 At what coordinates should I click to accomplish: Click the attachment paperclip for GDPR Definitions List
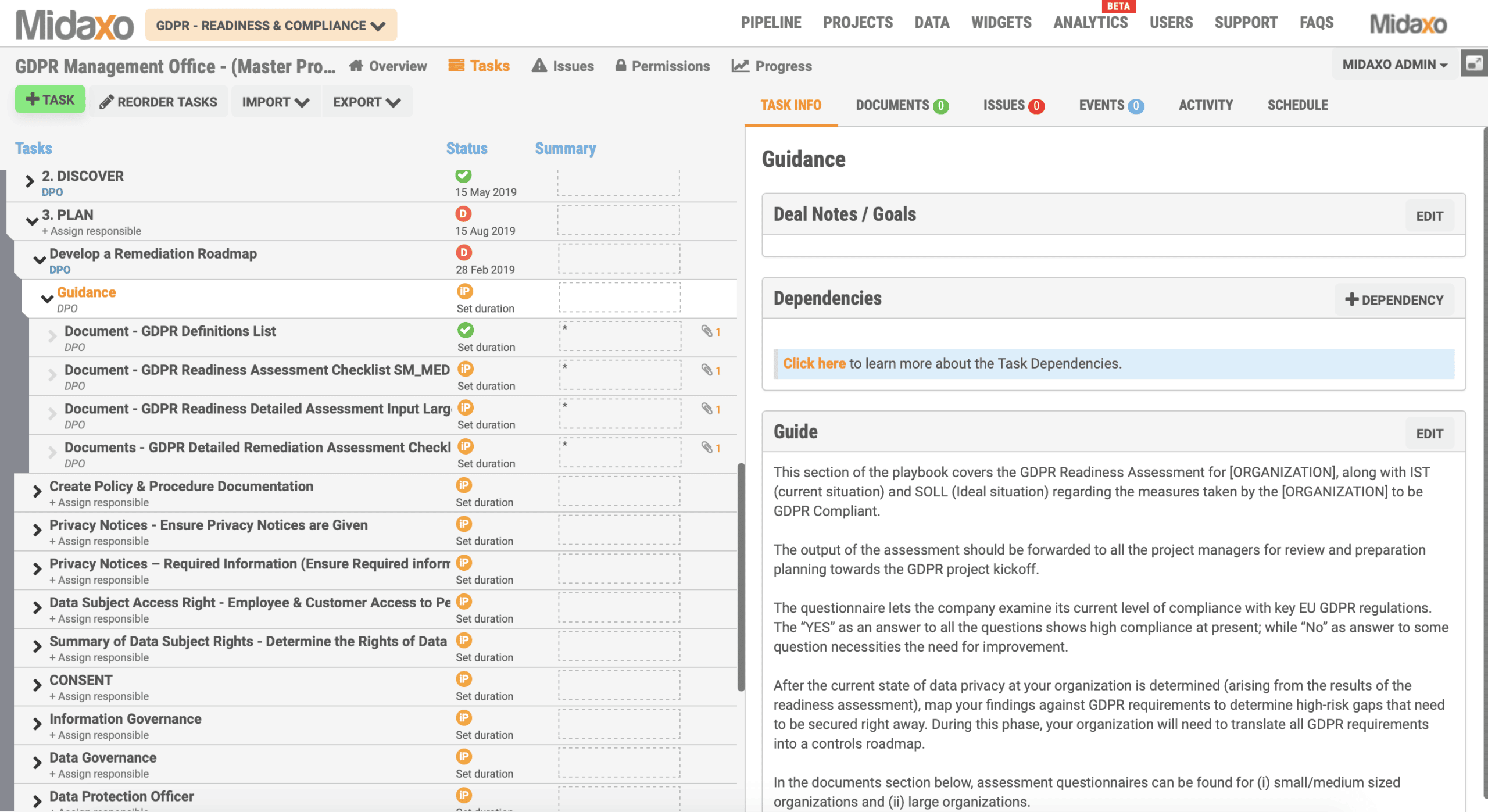pos(707,331)
